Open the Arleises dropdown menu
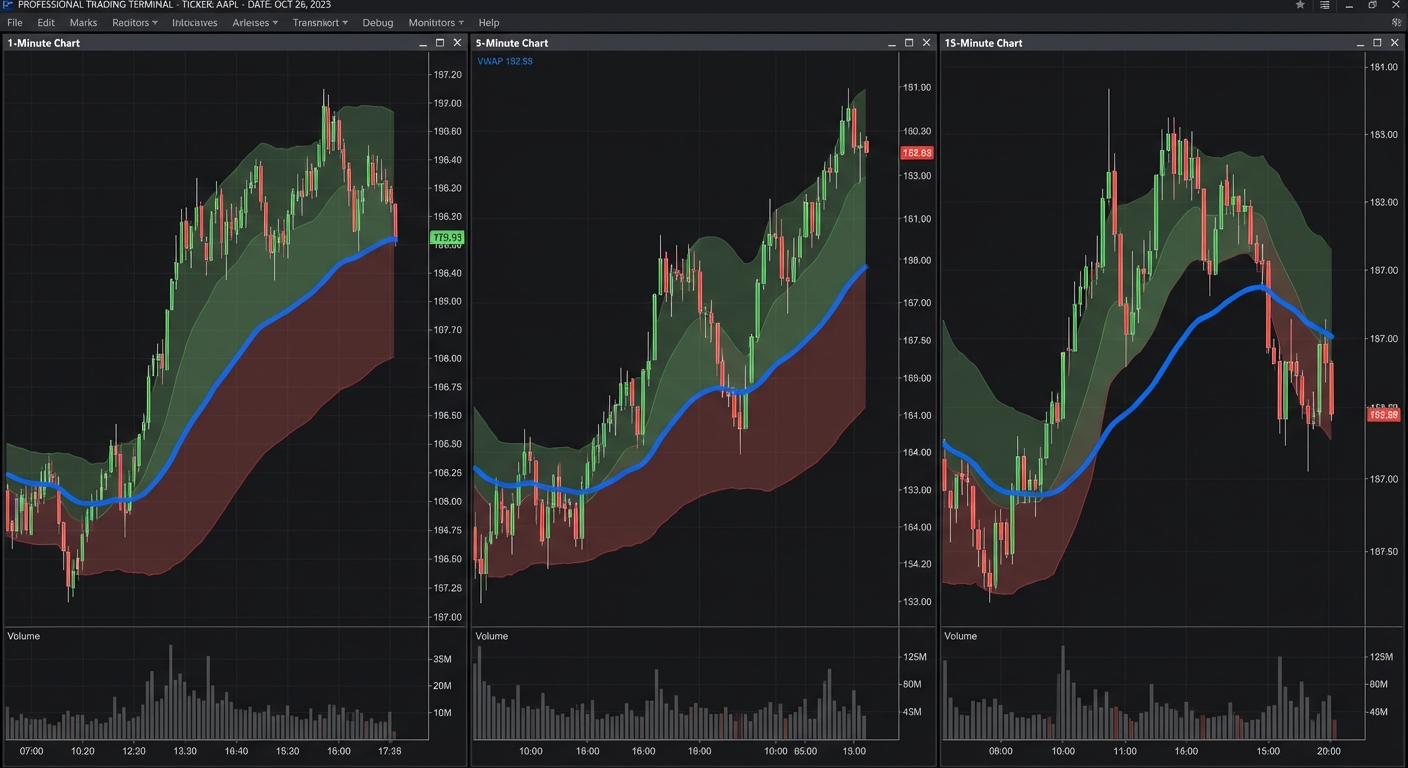 point(254,22)
